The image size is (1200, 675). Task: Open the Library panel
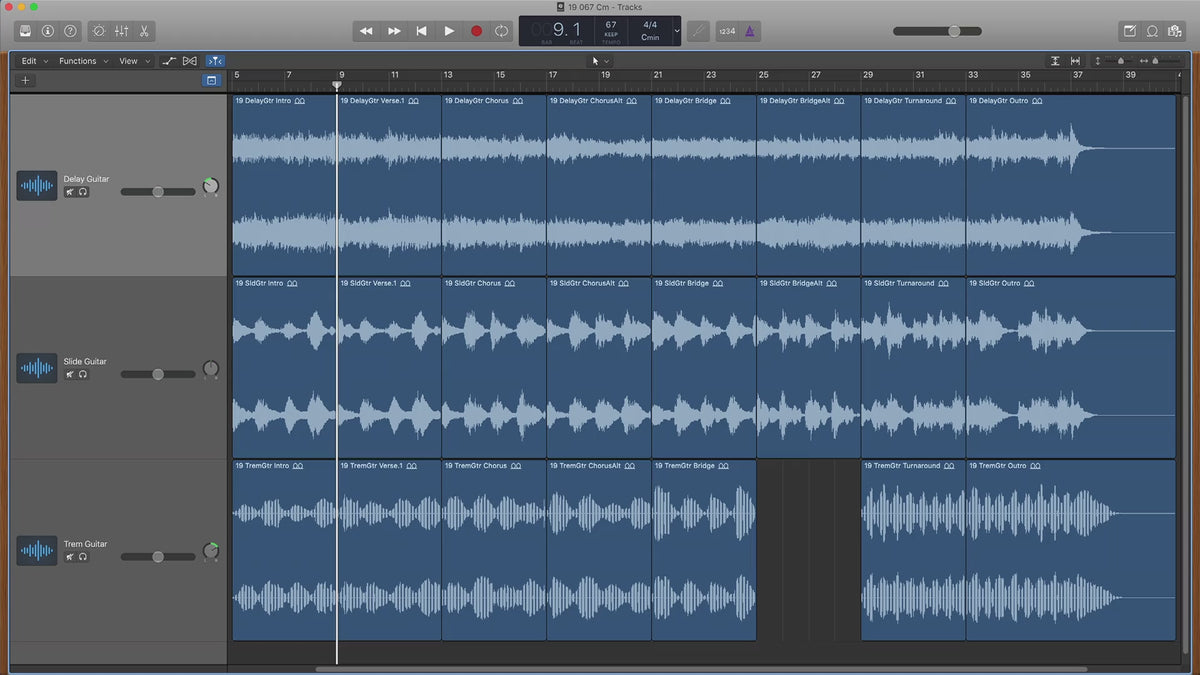point(25,31)
